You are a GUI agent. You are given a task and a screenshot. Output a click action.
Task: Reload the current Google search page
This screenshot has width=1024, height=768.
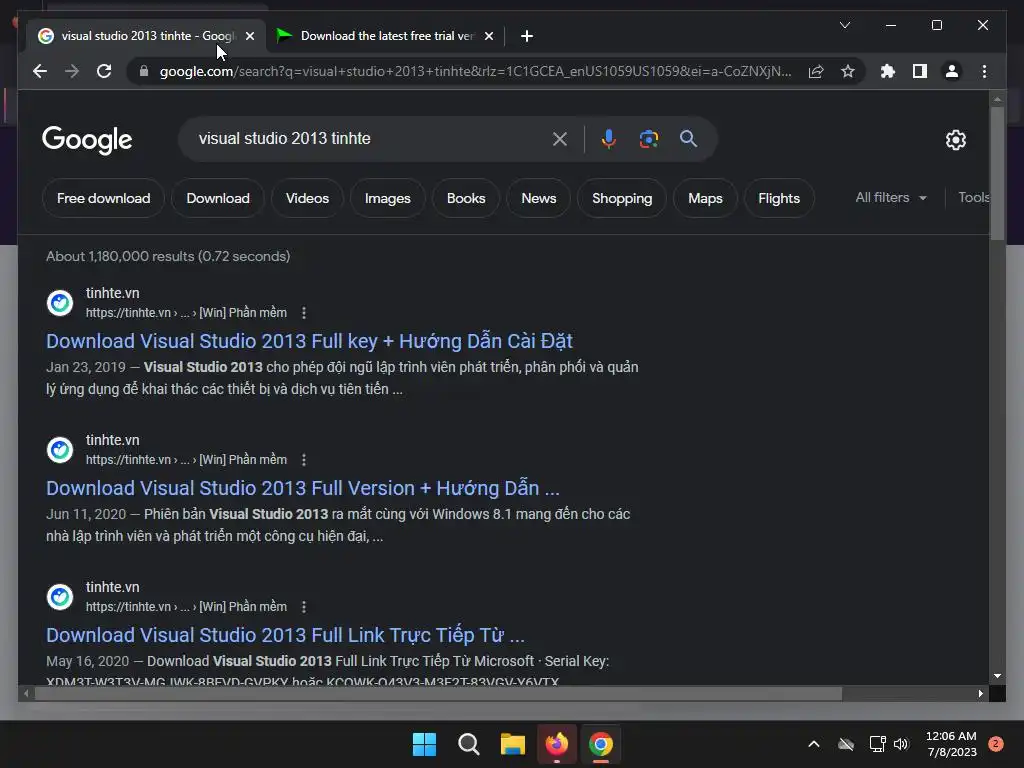coord(104,71)
